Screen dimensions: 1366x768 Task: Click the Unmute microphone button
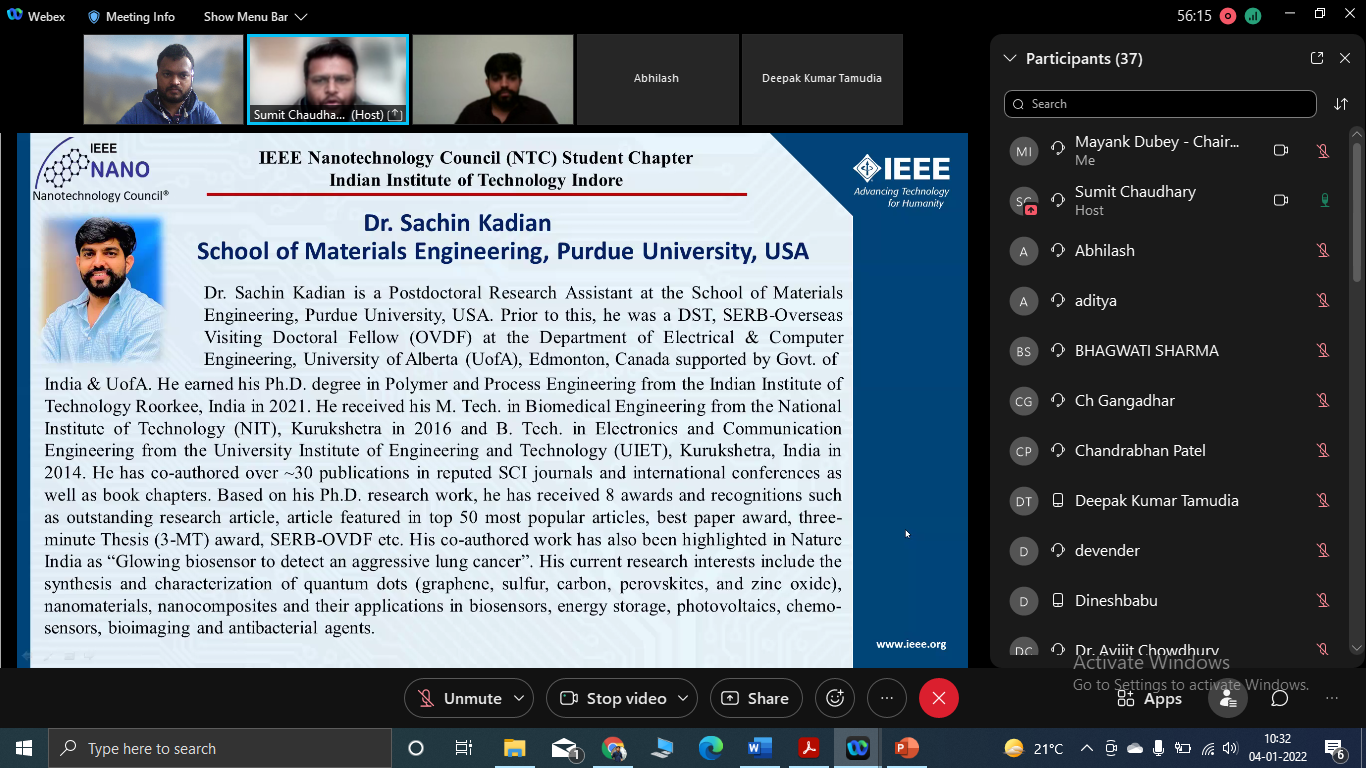[x=459, y=698]
